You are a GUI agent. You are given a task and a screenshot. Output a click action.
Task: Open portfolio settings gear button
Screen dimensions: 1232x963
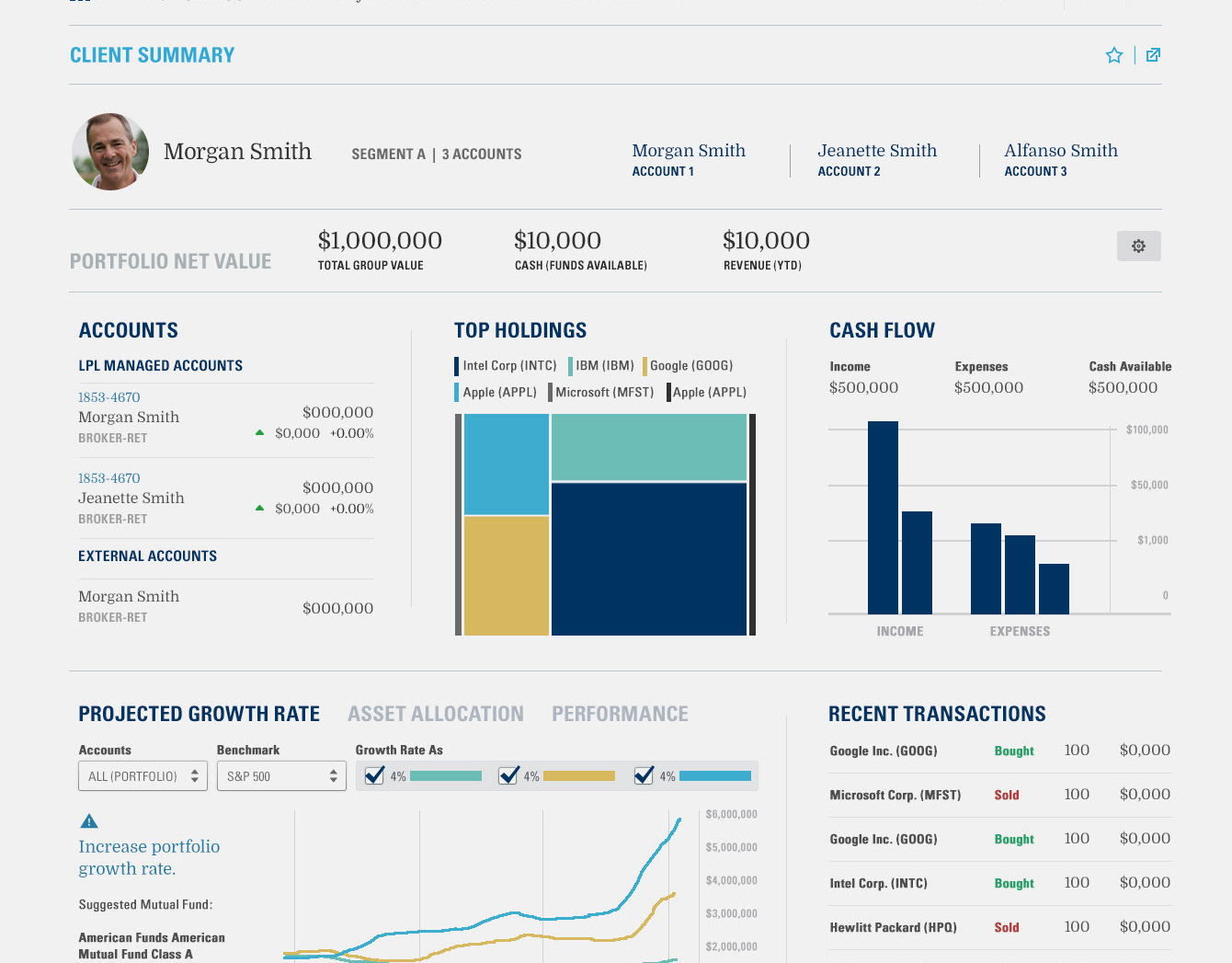coord(1138,246)
